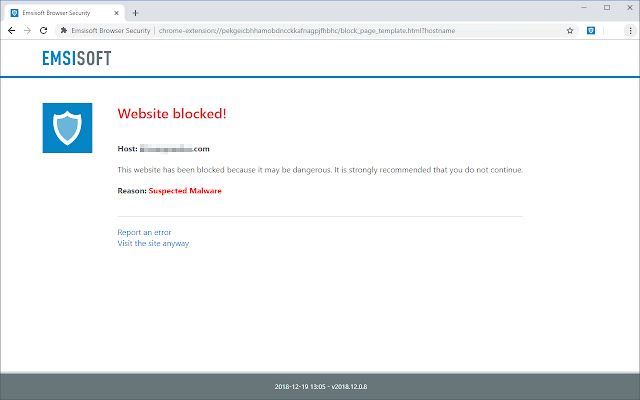Click the blocked website warning sentence
Image resolution: width=640 pixels, height=400 pixels.
coord(320,170)
